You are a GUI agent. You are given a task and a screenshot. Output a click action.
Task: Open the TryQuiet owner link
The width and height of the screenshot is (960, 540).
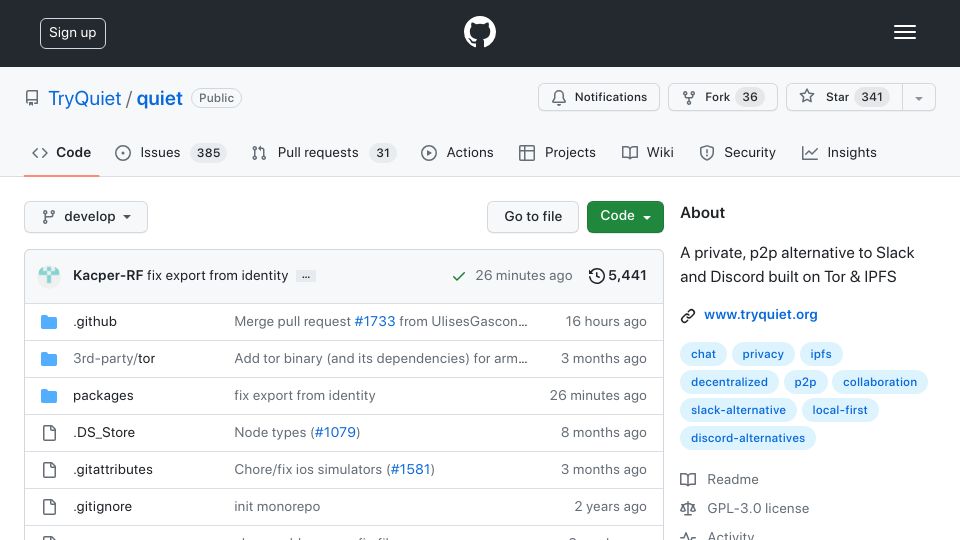click(84, 99)
